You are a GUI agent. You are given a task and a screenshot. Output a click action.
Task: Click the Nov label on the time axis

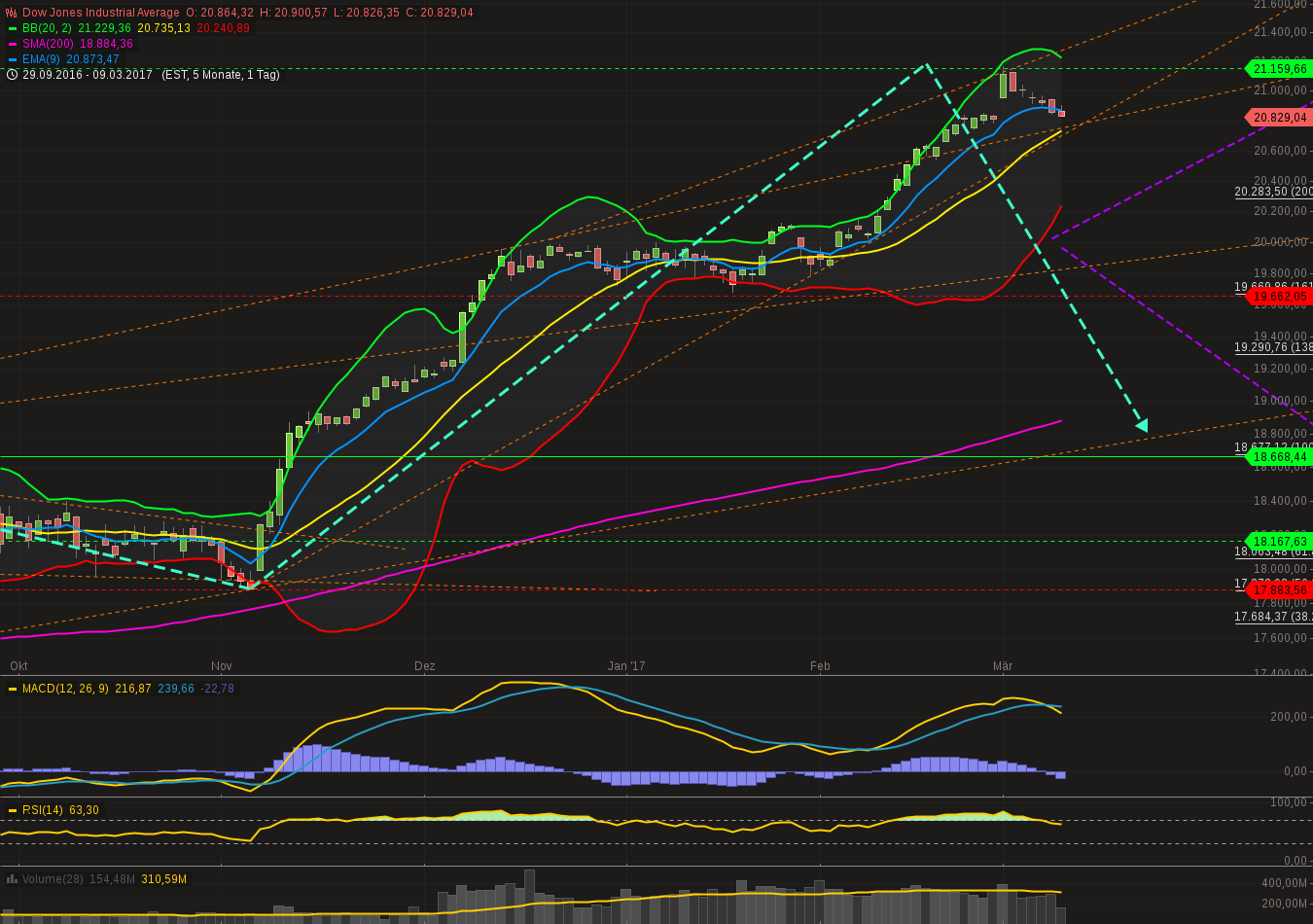click(x=222, y=666)
